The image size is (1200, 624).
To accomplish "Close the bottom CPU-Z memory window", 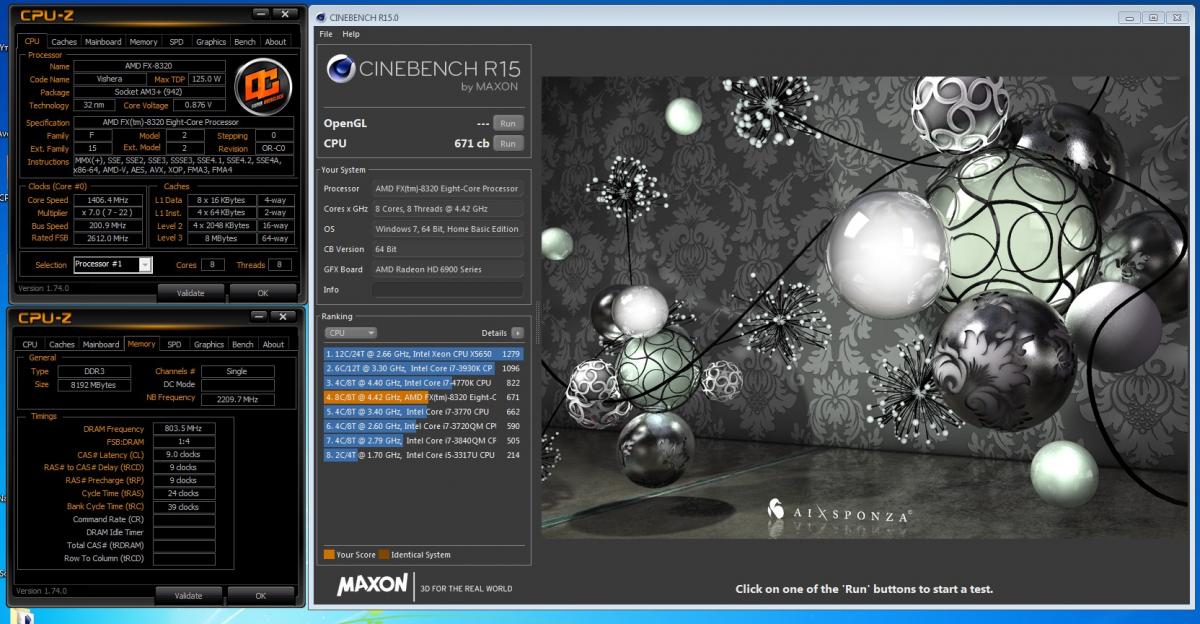I will 284,316.
